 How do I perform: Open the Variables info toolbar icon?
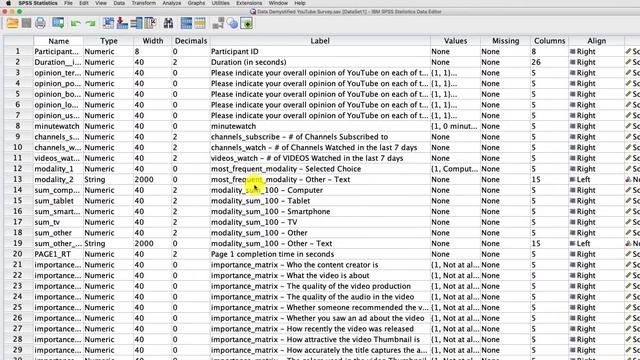pyautogui.click(x=136, y=23)
